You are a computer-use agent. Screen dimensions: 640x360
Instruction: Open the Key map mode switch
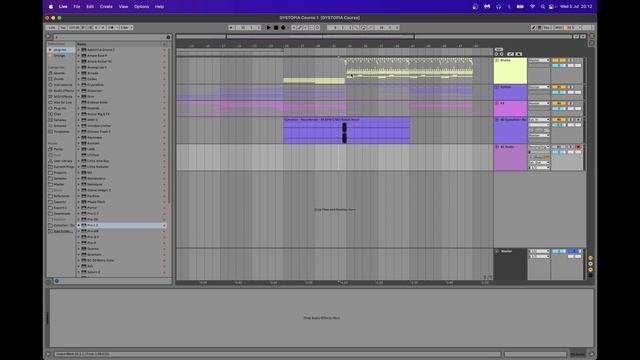click(547, 28)
